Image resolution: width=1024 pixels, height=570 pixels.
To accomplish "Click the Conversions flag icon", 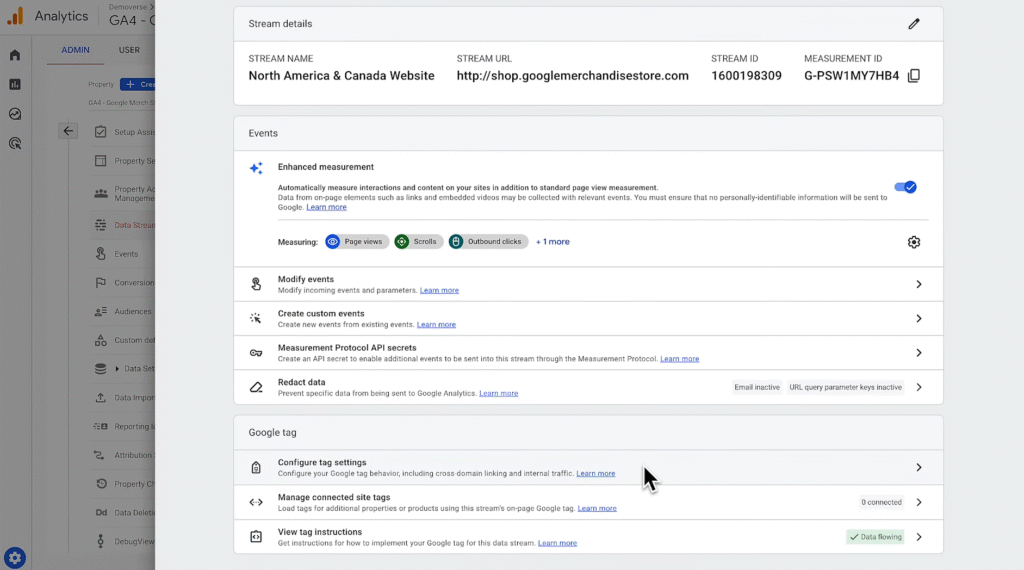I will pos(101,283).
